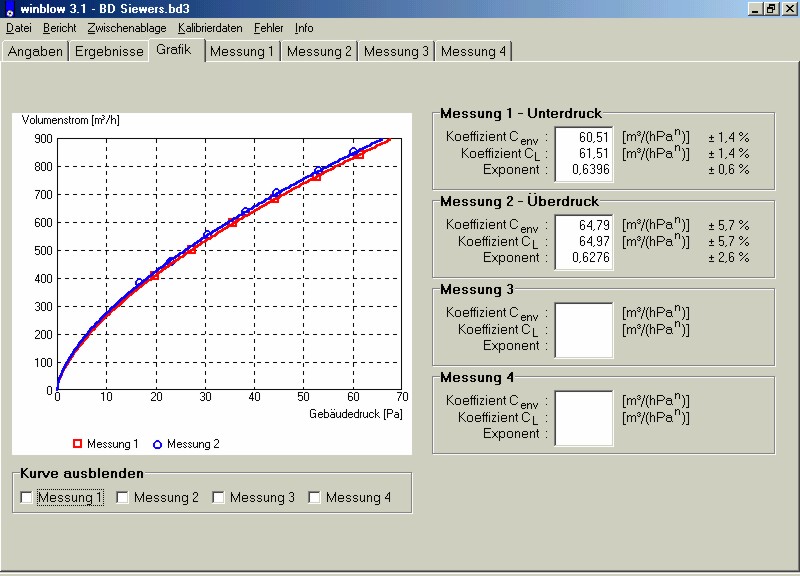Screen dimensions: 800x576
Task: Close the winblow window
Action: point(789,9)
